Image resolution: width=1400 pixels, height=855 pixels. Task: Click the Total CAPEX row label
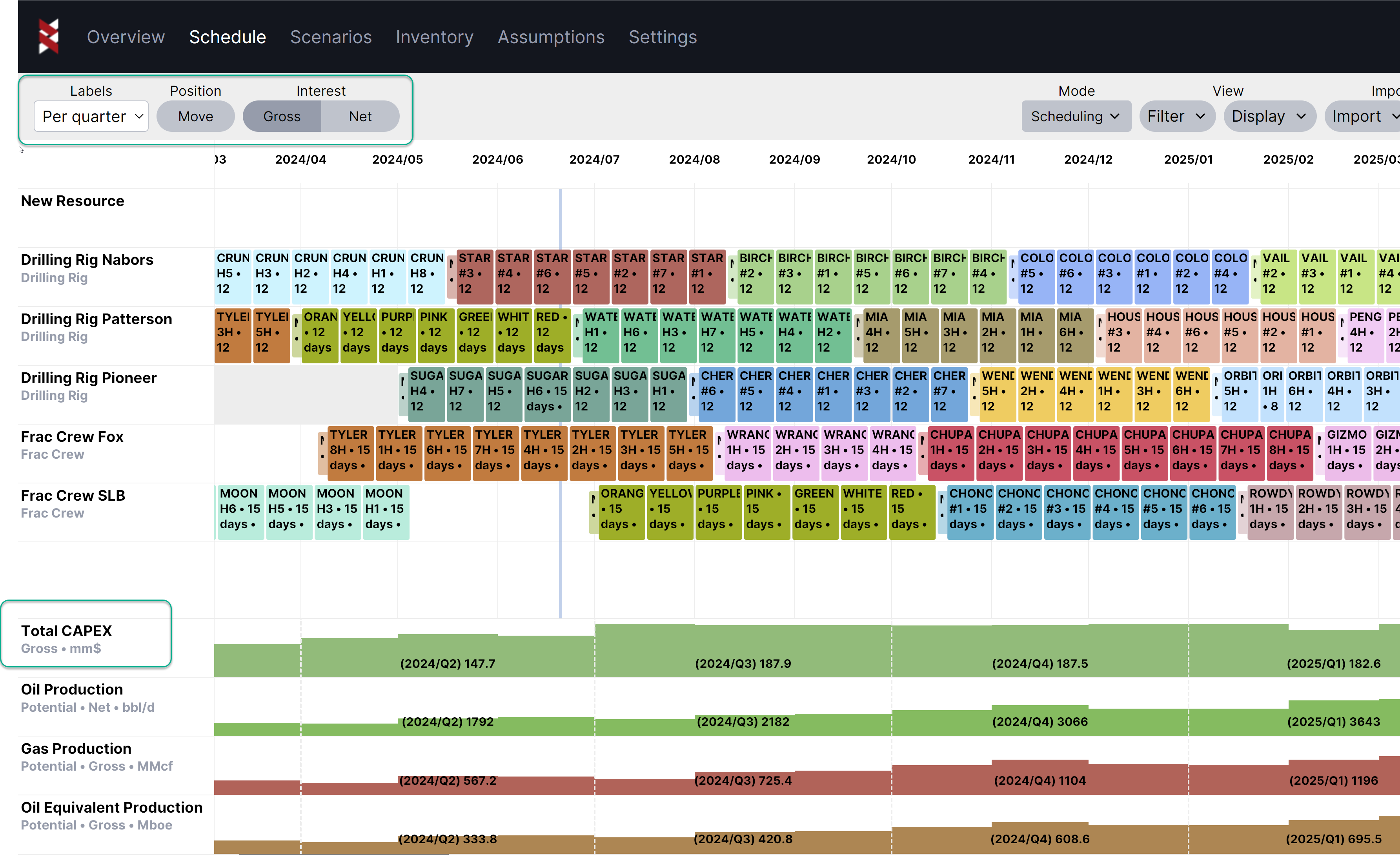66,631
